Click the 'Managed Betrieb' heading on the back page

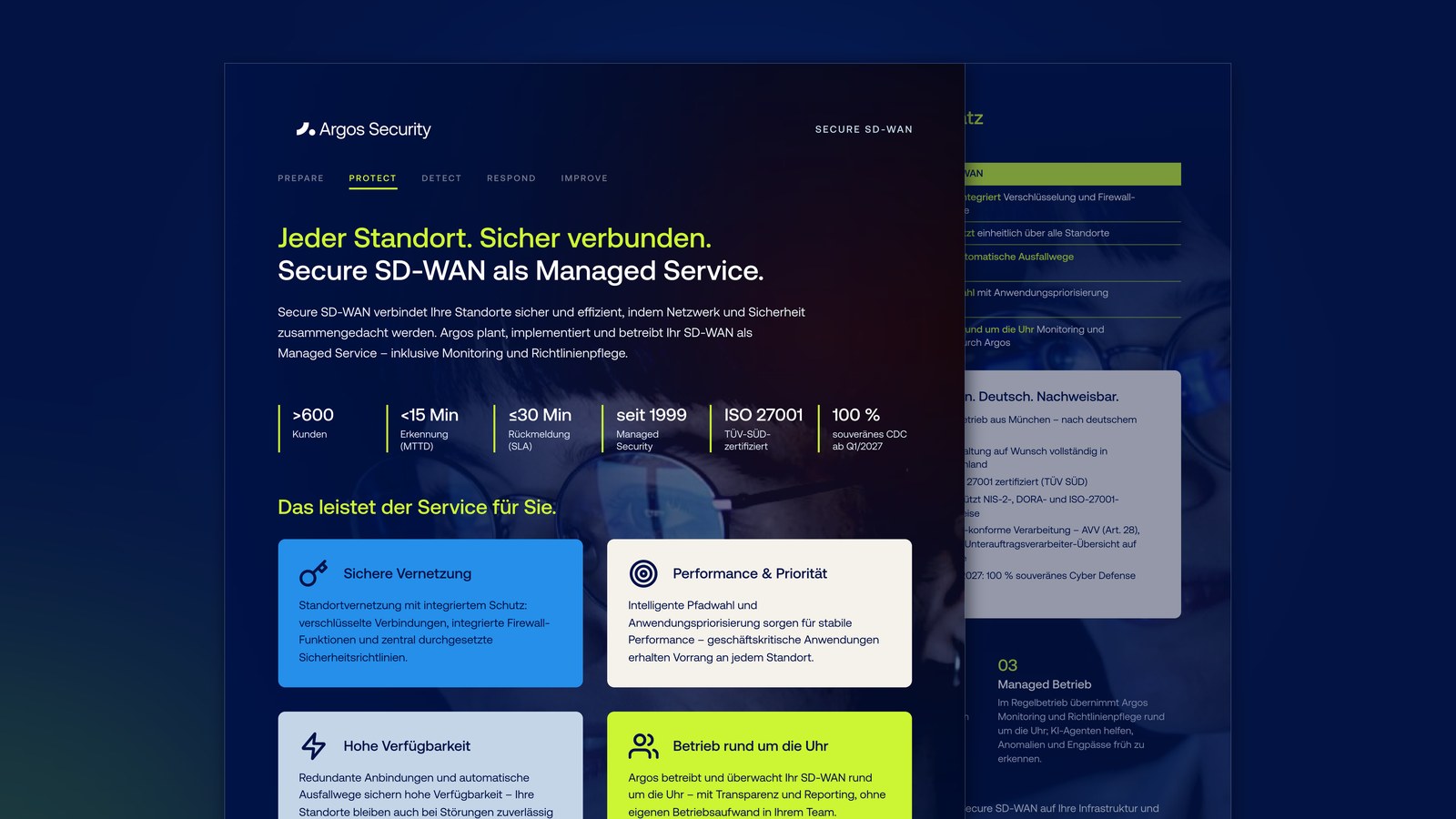pos(1045,684)
